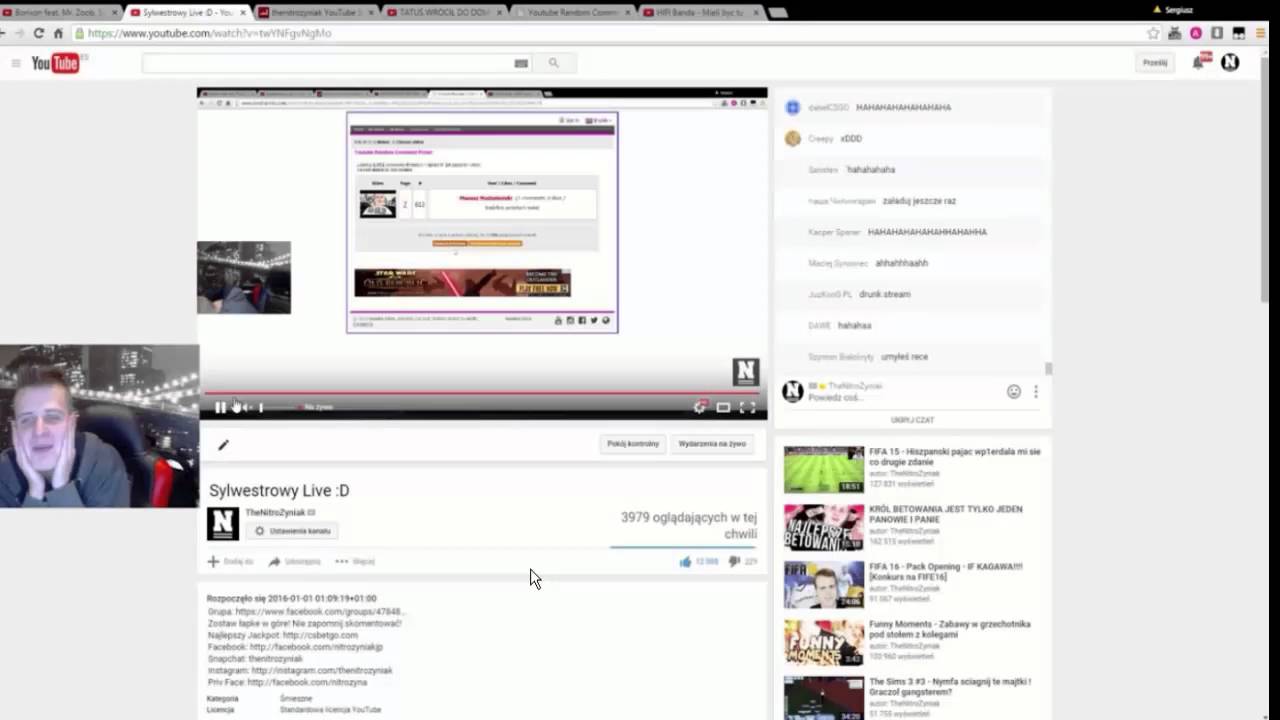Image resolution: width=1280 pixels, height=720 pixels.
Task: Click the 3979 oglądających viewer count
Action: point(688,525)
